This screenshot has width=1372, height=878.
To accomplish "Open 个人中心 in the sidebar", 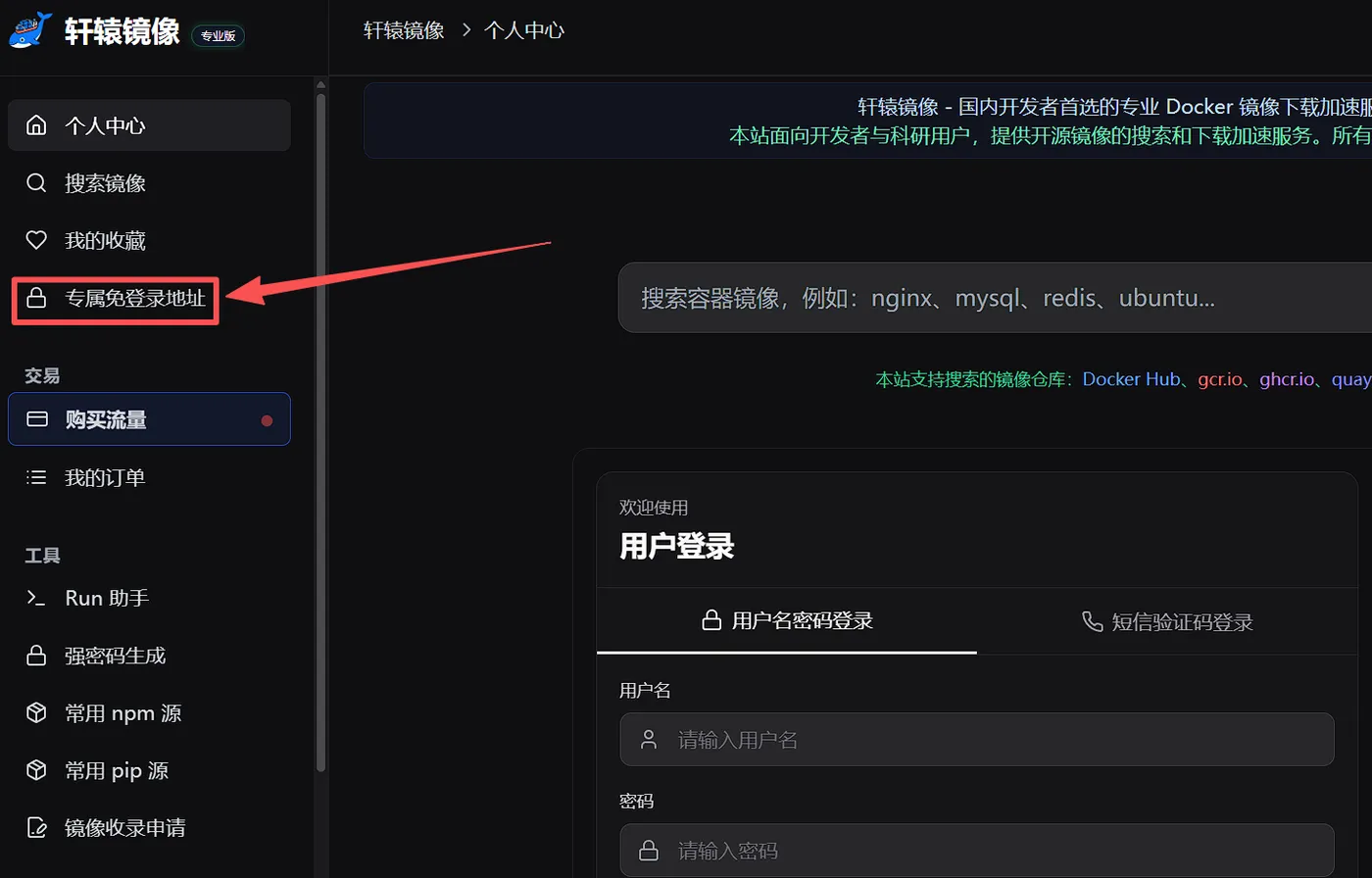I will tap(149, 125).
